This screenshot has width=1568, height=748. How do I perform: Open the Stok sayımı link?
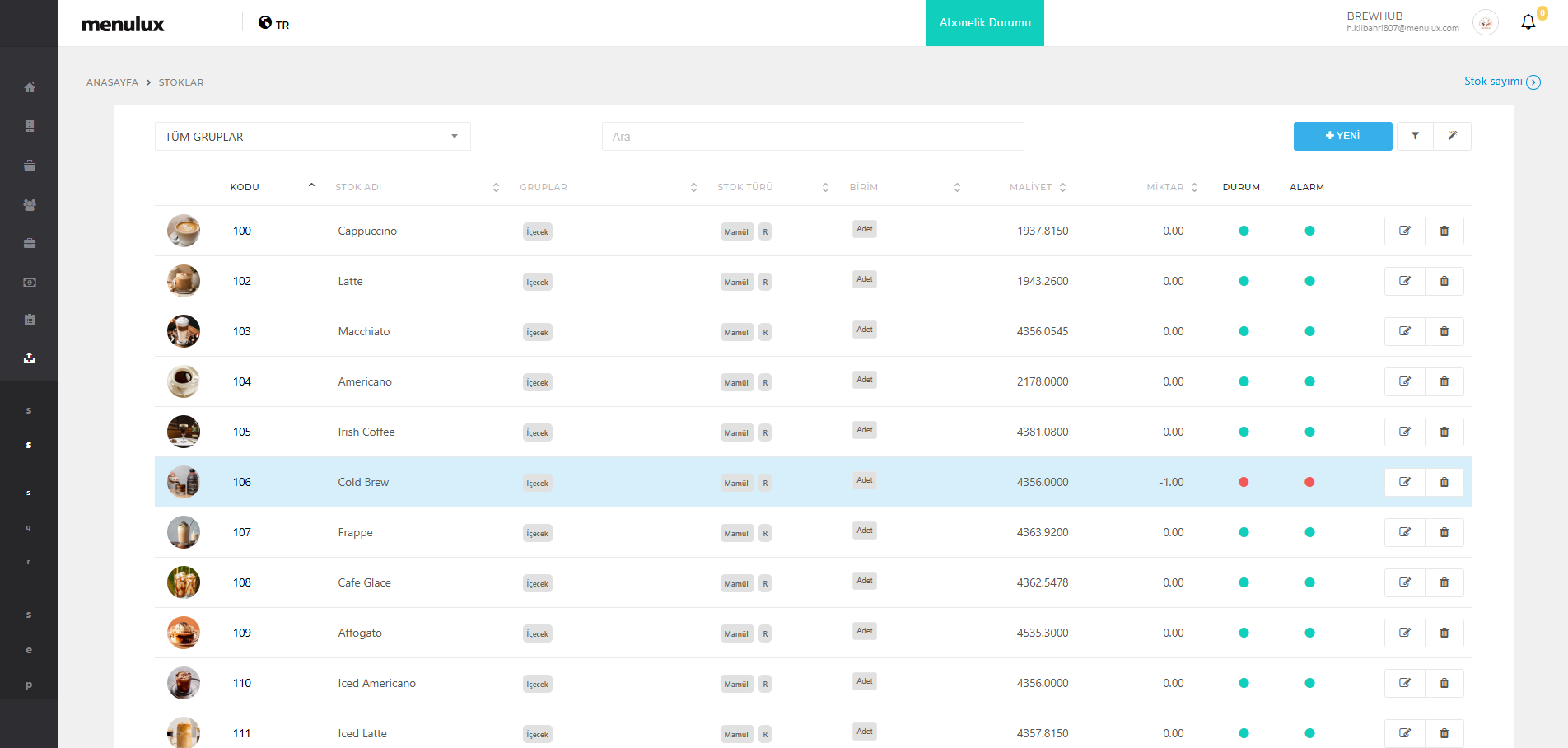coord(1500,82)
